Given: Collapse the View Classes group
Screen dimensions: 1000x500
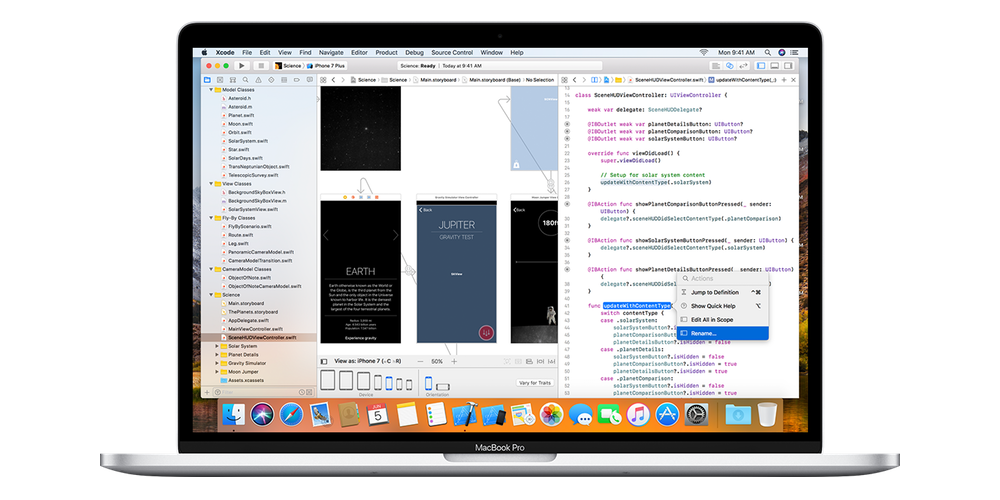Looking at the screenshot, I should click(x=211, y=184).
